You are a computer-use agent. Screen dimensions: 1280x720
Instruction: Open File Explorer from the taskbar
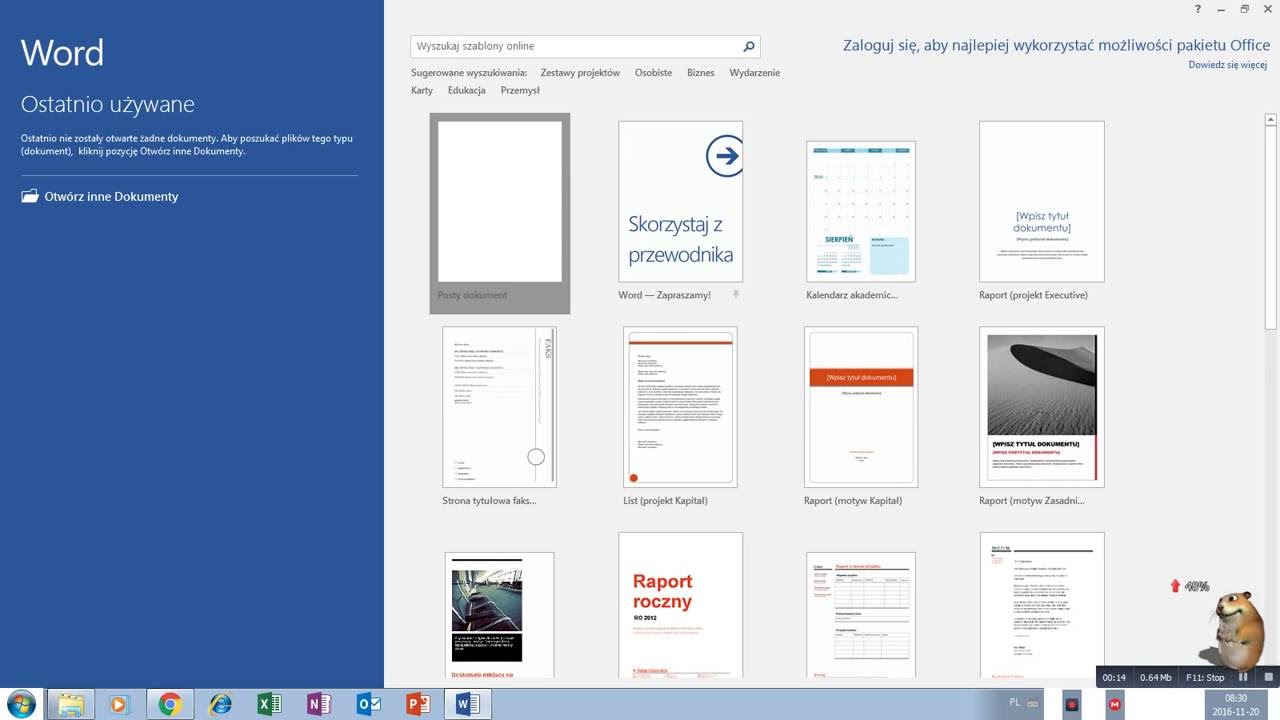[x=70, y=704]
